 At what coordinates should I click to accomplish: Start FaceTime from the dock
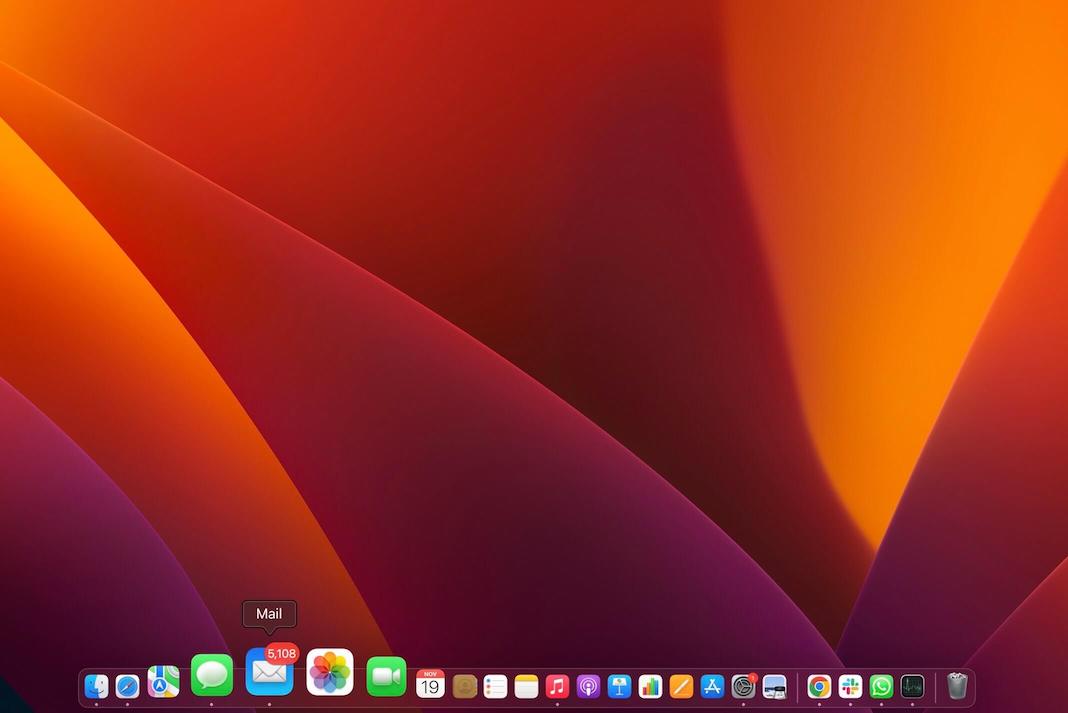(x=386, y=676)
